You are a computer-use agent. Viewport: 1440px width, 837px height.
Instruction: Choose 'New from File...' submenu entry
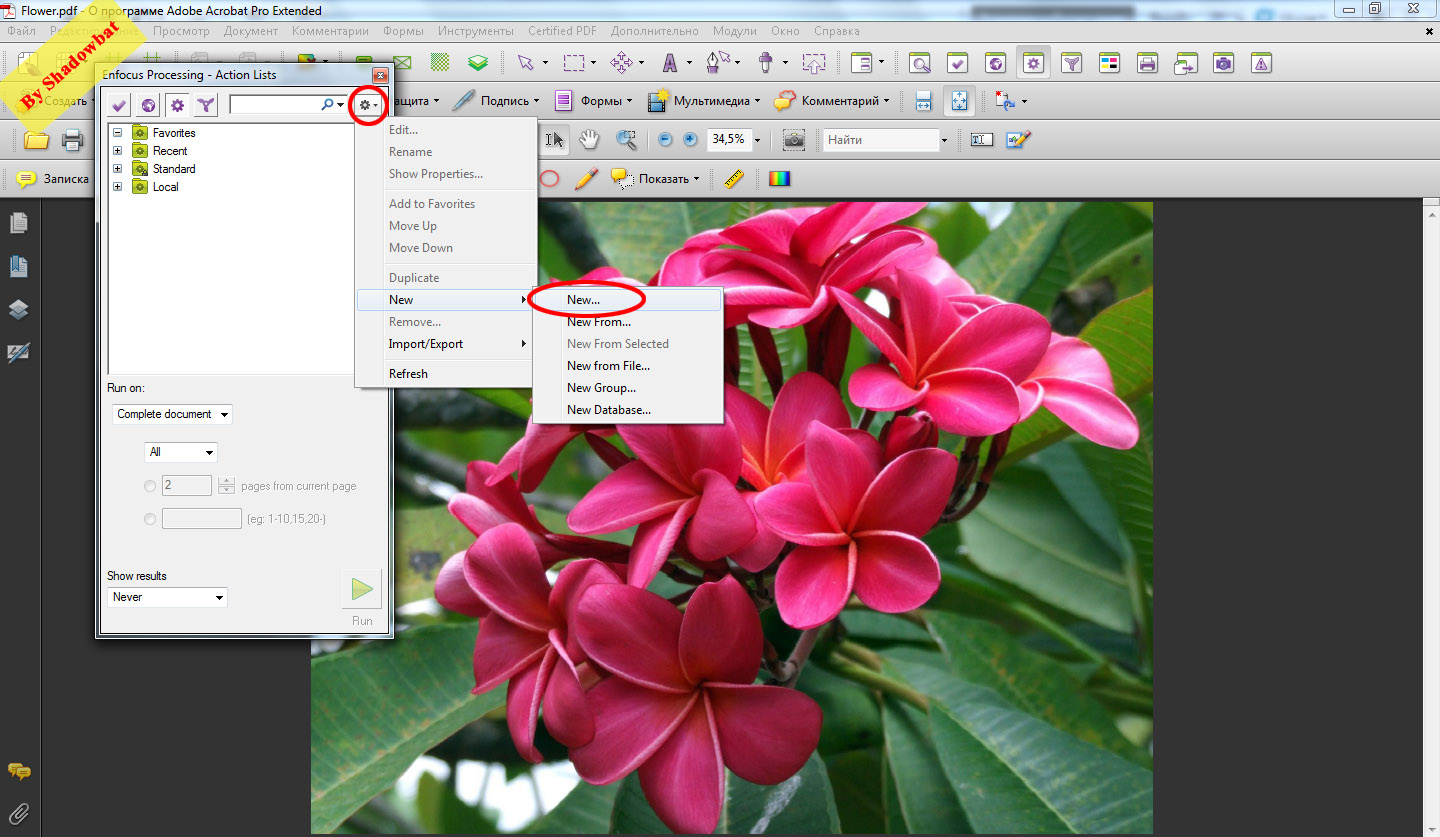(627, 366)
